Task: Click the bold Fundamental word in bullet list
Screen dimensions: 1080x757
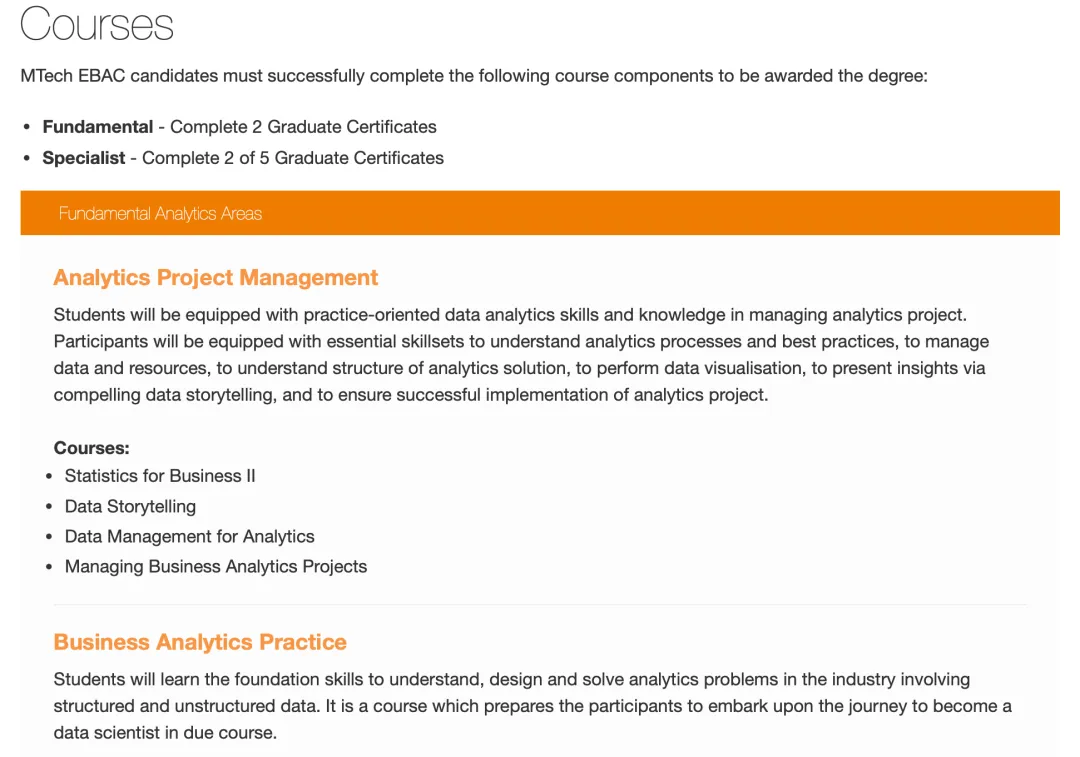Action: click(x=97, y=127)
